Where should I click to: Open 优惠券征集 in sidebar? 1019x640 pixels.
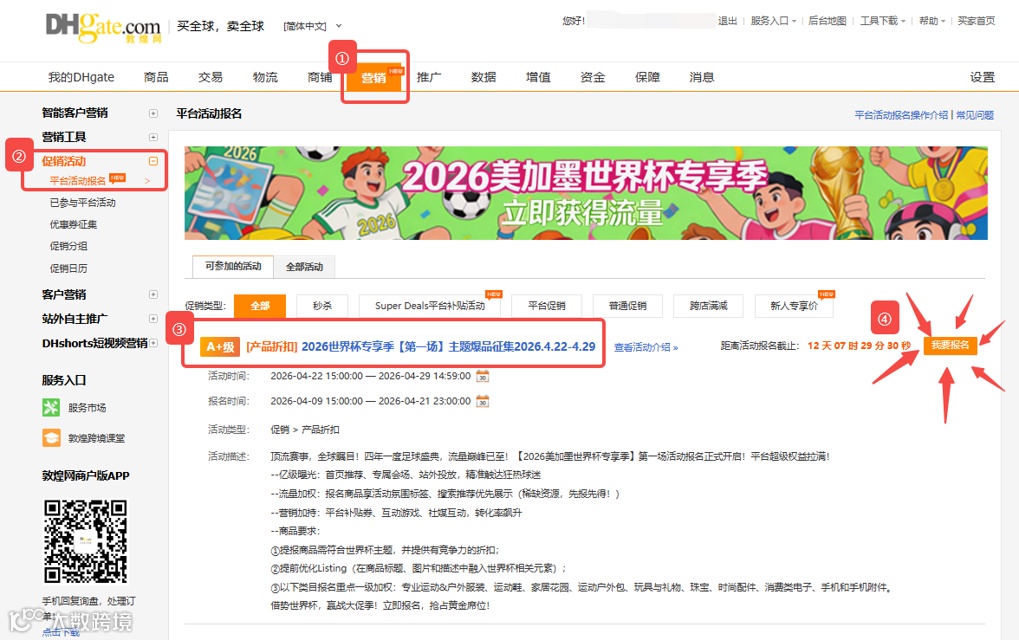pyautogui.click(x=73, y=225)
